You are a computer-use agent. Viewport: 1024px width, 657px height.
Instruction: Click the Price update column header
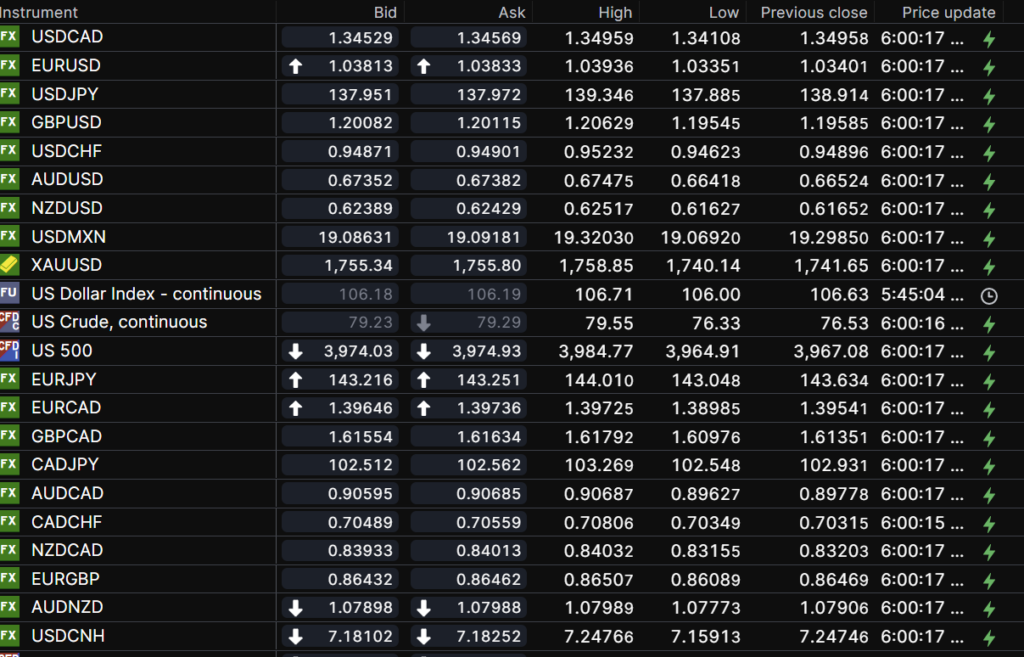click(948, 12)
